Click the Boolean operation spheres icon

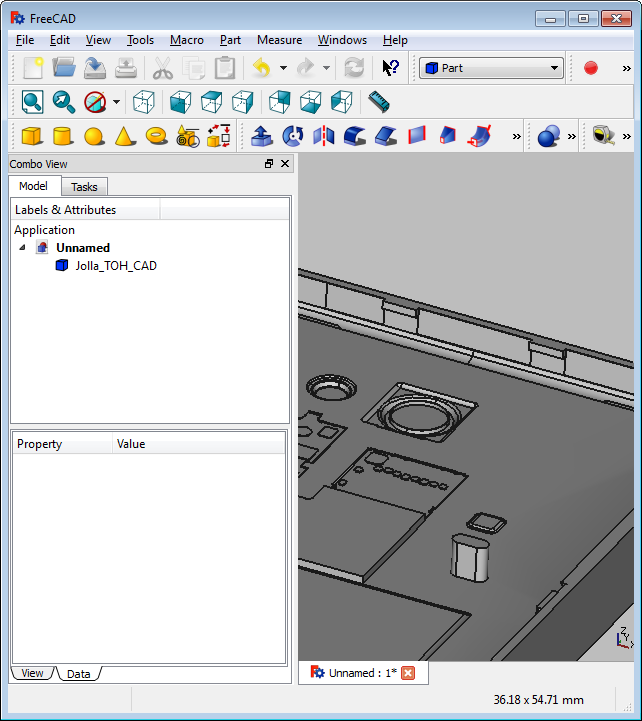(549, 136)
